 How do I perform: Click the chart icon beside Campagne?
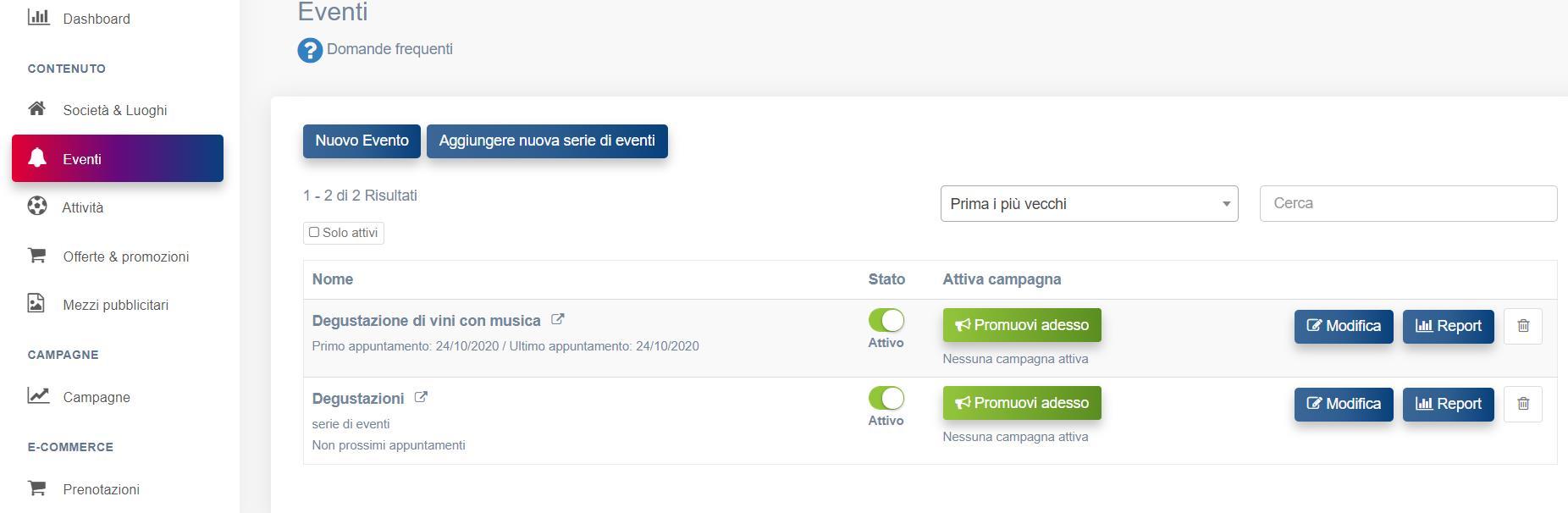tap(38, 396)
